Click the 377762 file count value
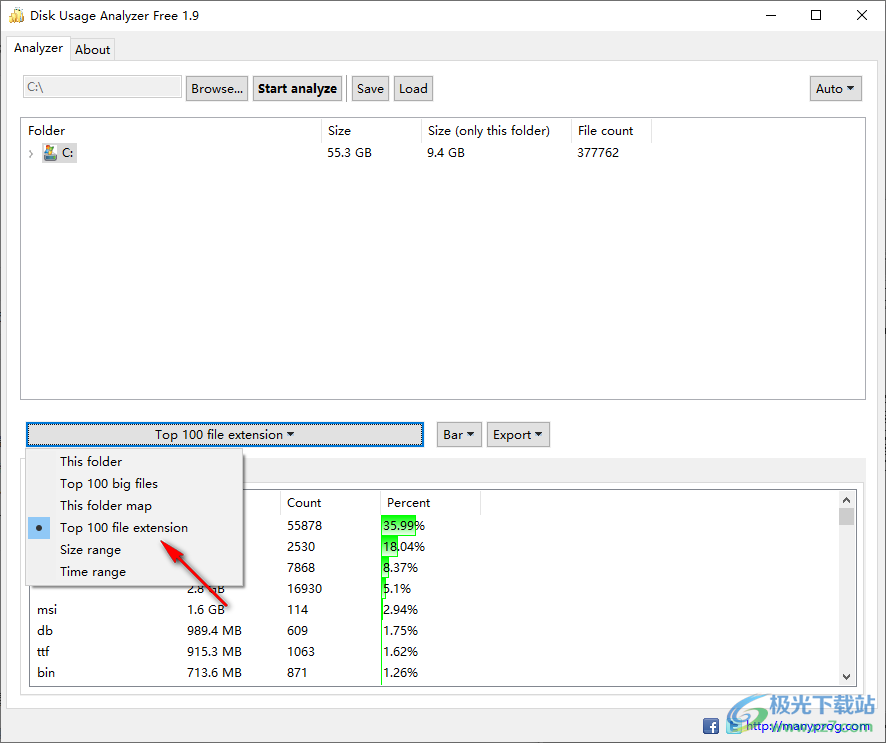The height and width of the screenshot is (743, 886). pos(598,153)
